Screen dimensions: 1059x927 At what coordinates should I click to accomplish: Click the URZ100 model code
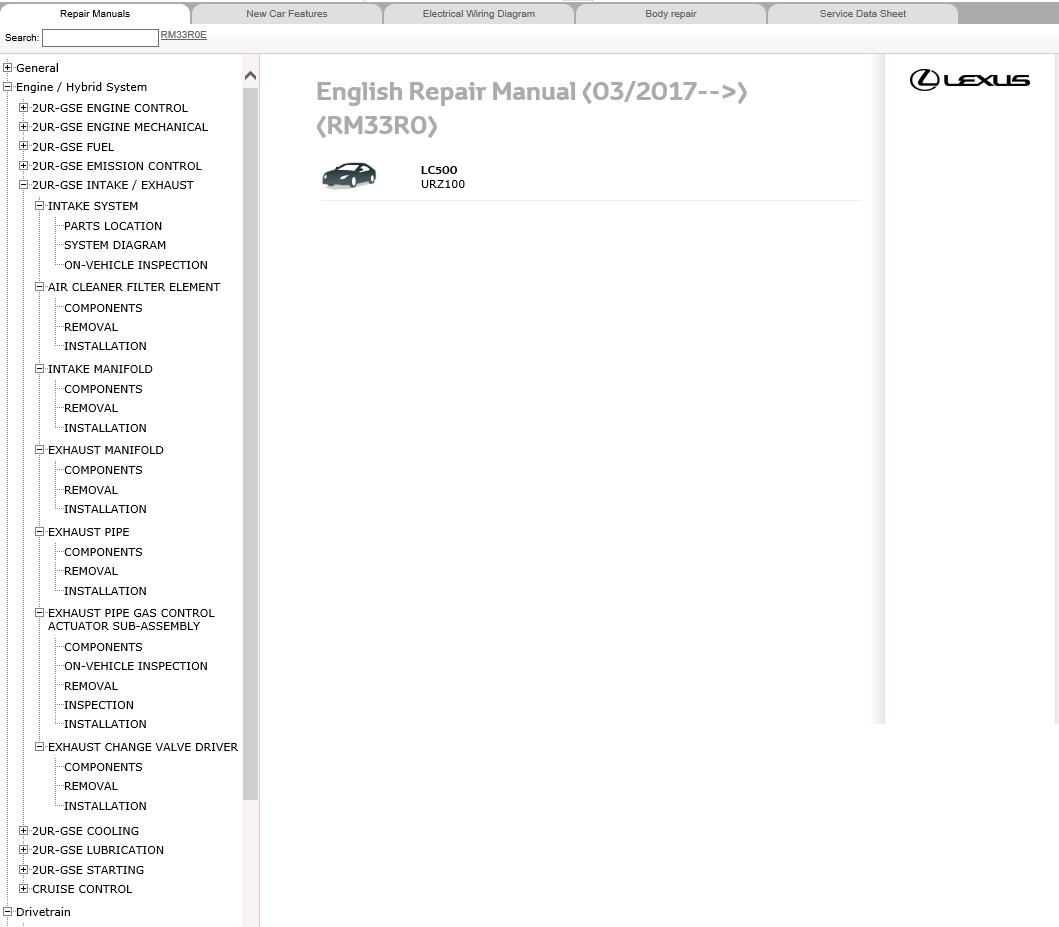pyautogui.click(x=443, y=184)
